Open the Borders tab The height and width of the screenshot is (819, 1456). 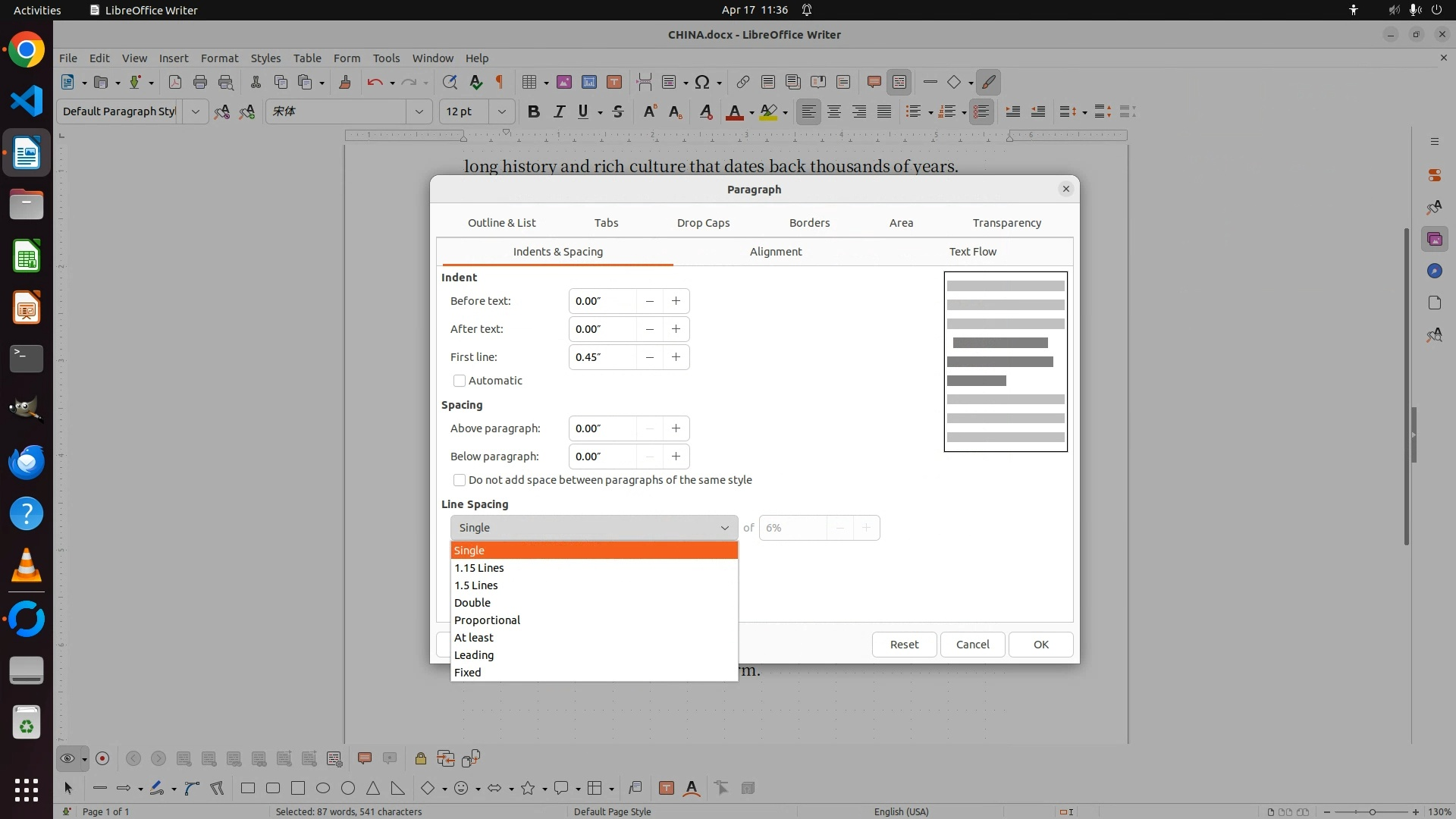click(809, 223)
